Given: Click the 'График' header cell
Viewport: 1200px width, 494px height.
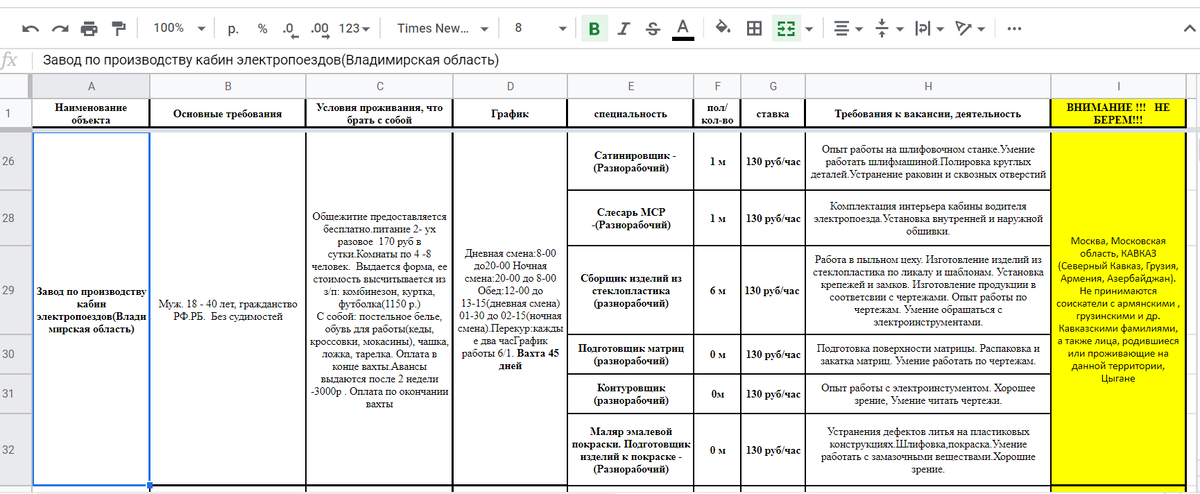Looking at the screenshot, I should pyautogui.click(x=510, y=113).
